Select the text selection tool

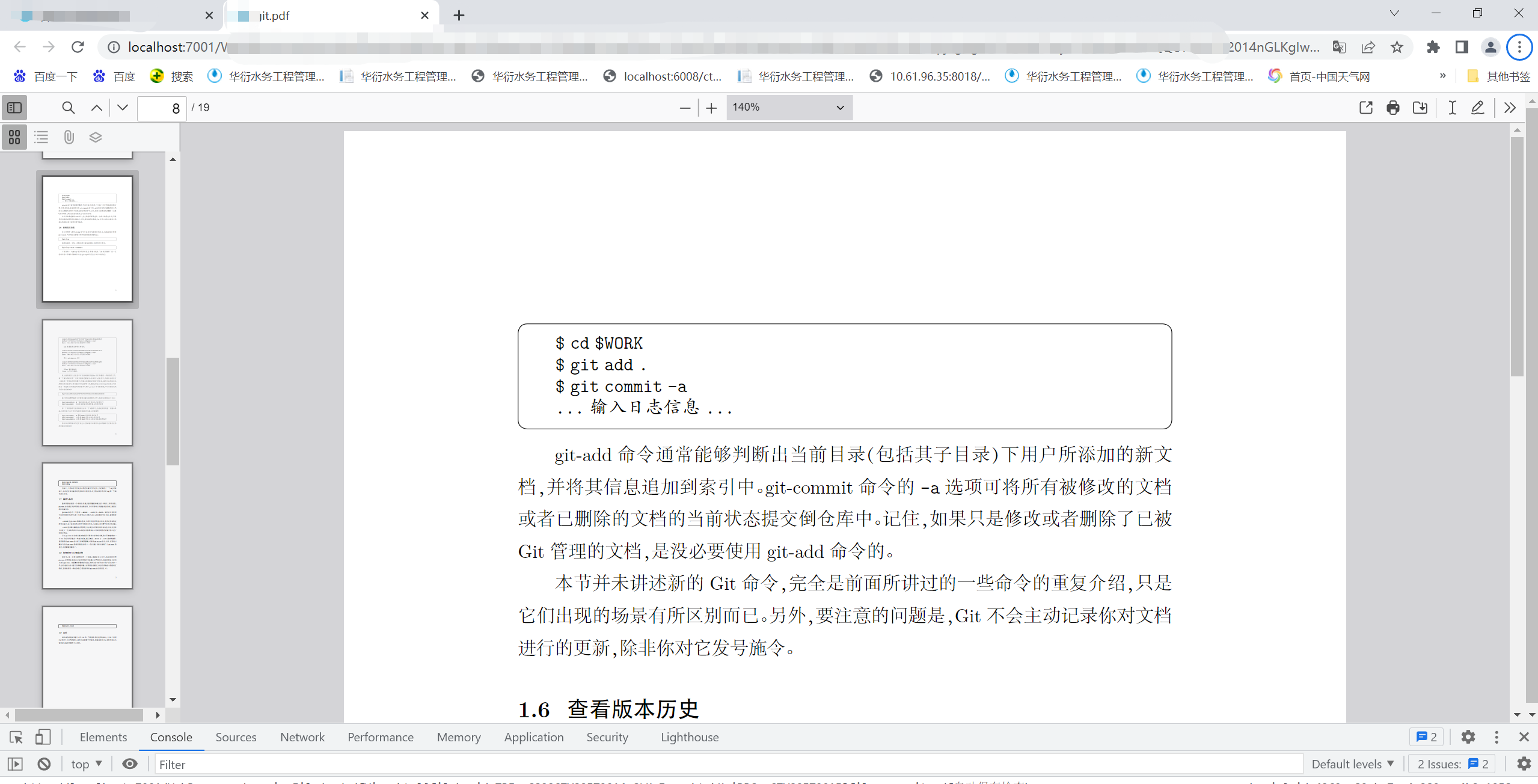click(1451, 107)
